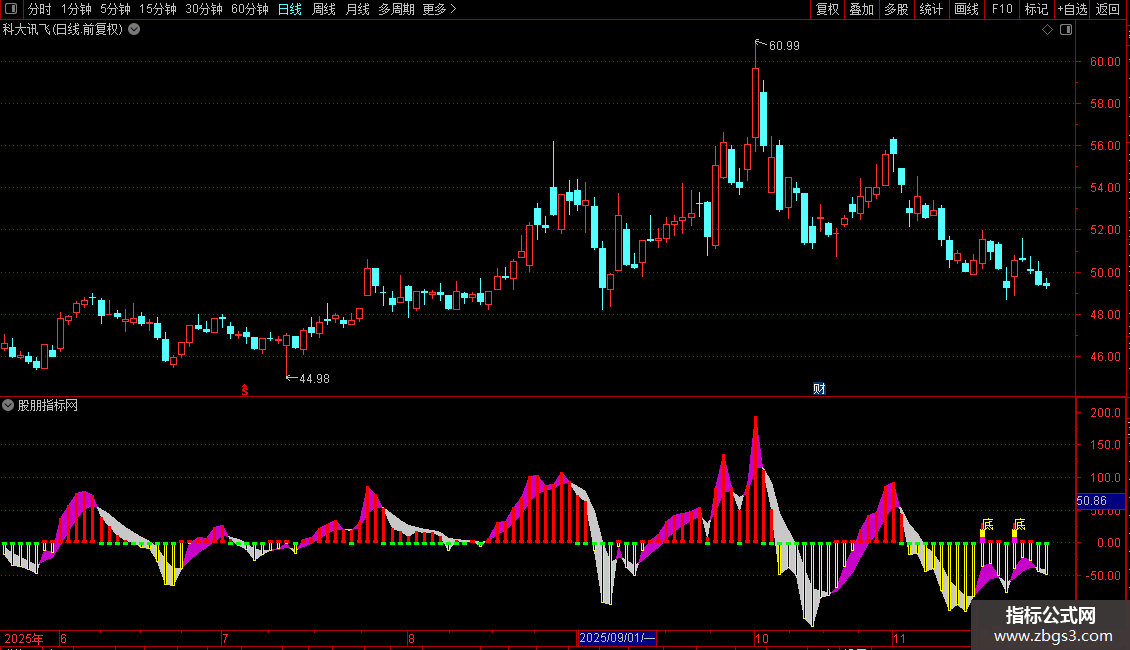Open F10 company information
The width and height of the screenshot is (1130, 650).
[1002, 9]
